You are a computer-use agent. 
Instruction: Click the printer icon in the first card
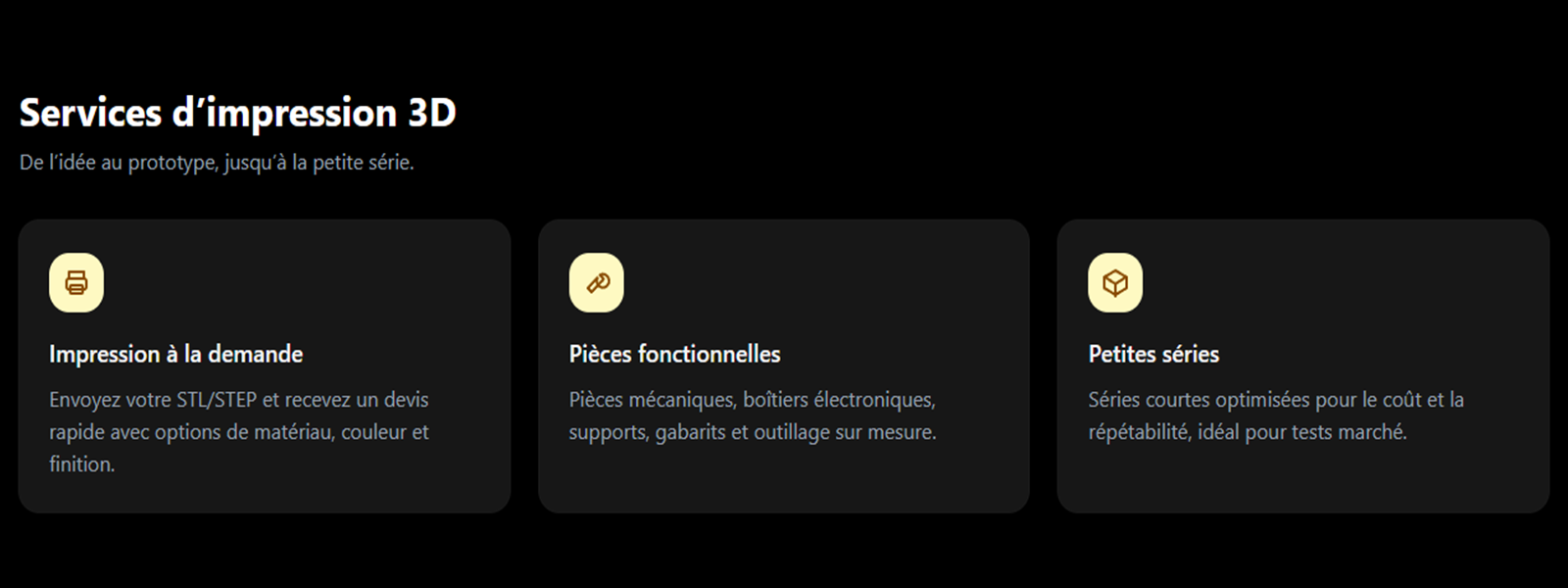pos(76,283)
